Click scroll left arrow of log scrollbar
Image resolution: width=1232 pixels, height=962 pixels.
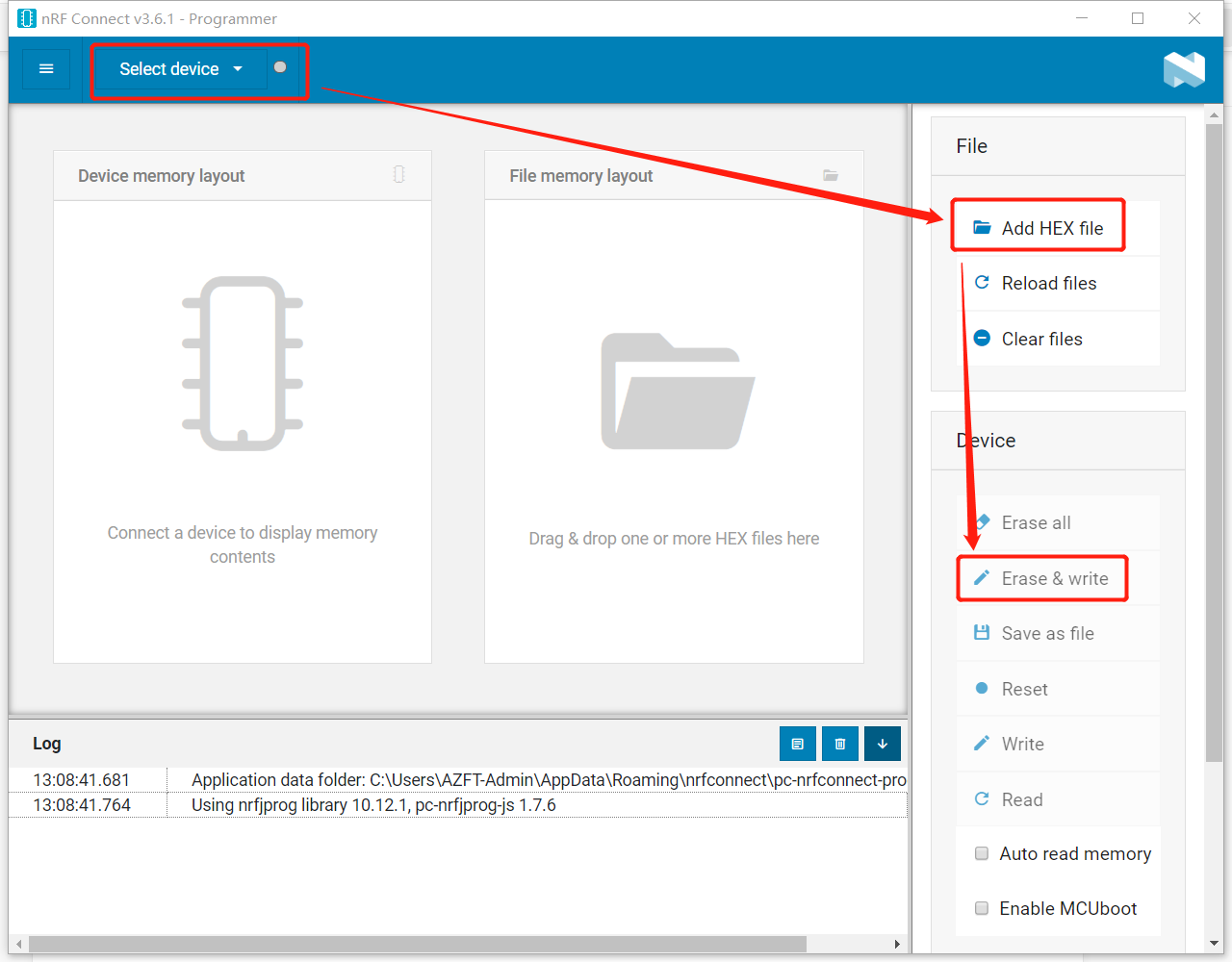click(x=19, y=944)
